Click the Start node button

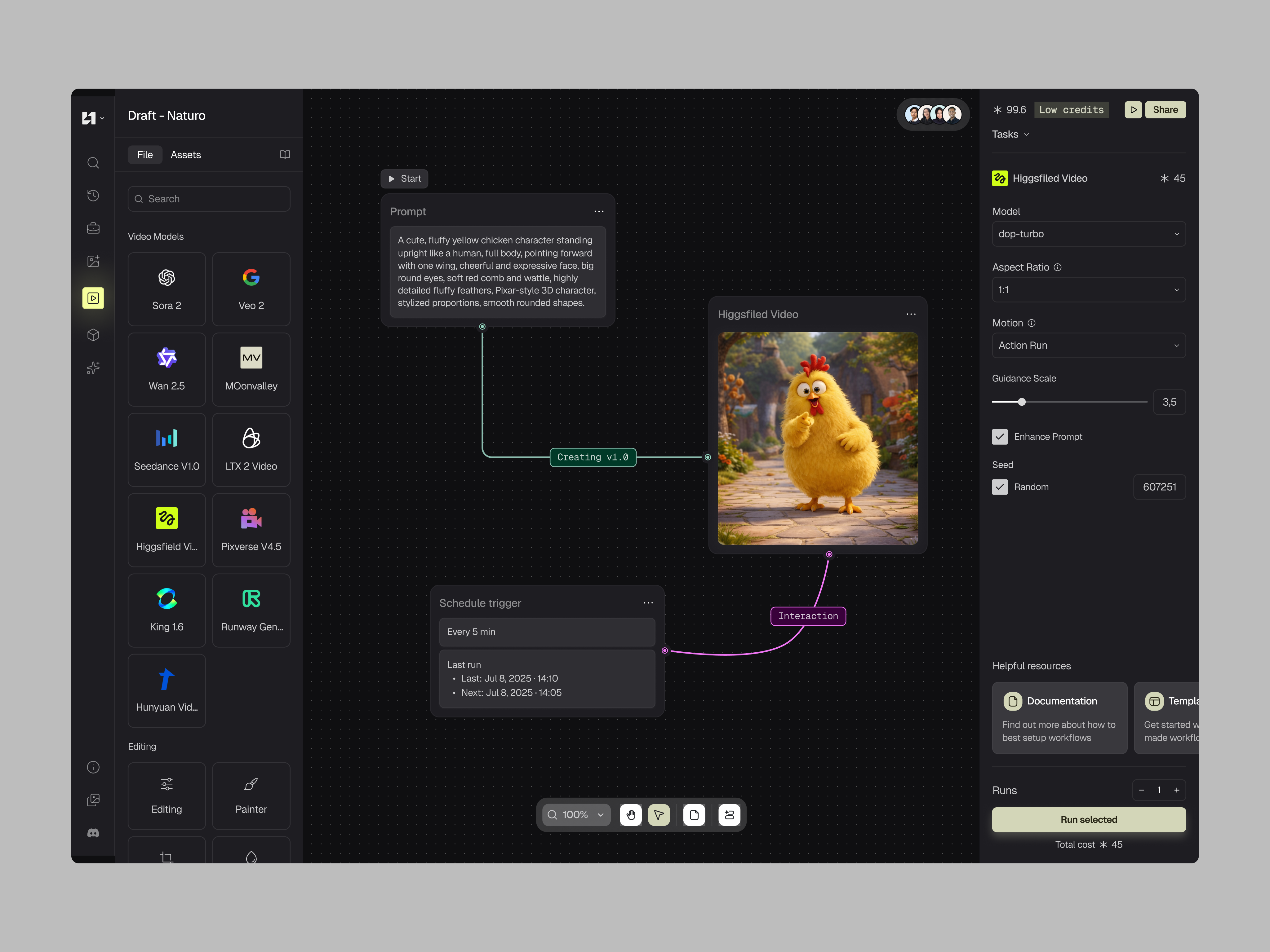404,178
